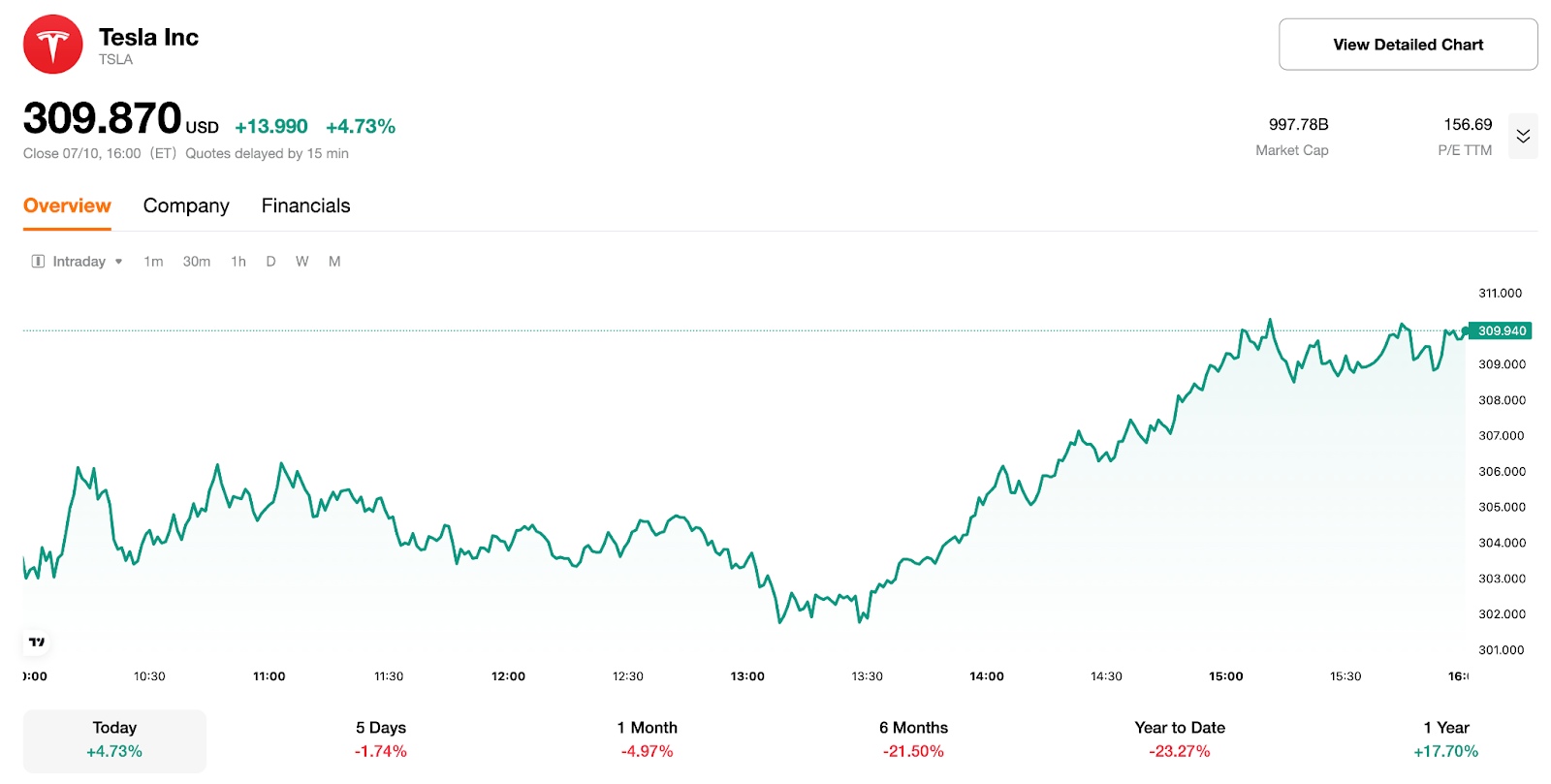
Task: Select the 30m interval
Action: click(x=197, y=261)
